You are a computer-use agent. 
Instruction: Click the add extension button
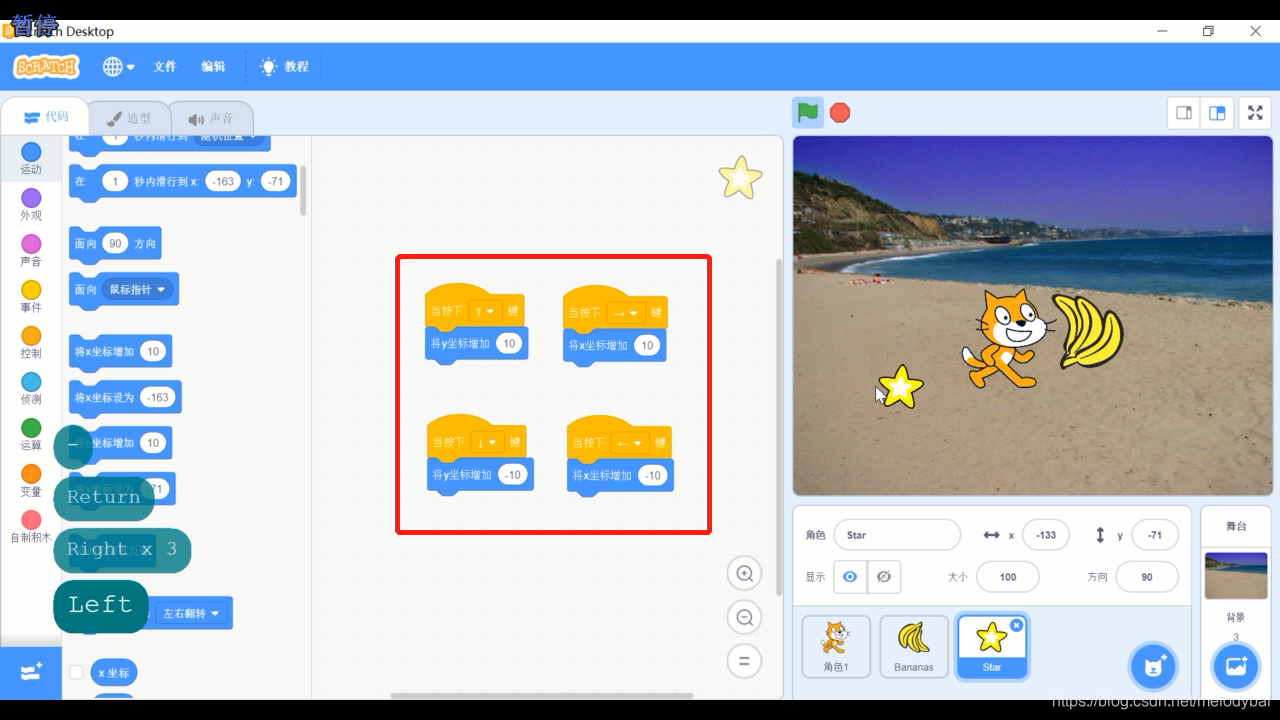[31, 672]
